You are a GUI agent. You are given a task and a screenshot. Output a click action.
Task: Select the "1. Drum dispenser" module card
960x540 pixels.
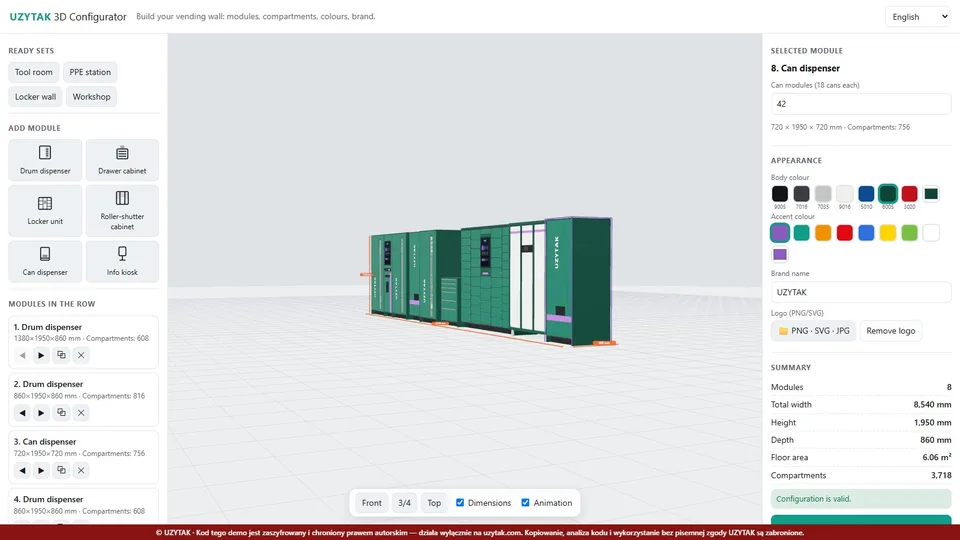pos(83,342)
